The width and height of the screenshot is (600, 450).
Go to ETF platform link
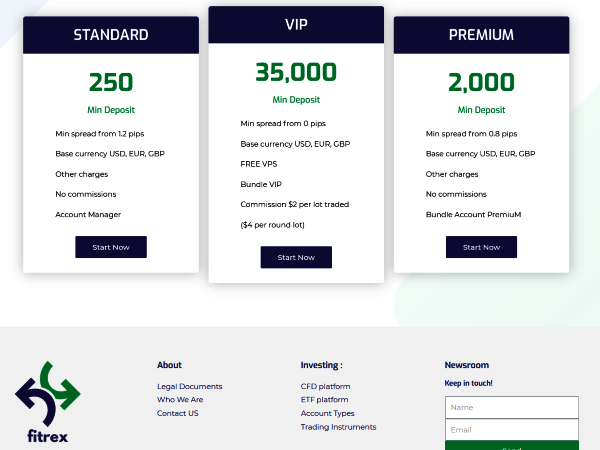pos(324,399)
